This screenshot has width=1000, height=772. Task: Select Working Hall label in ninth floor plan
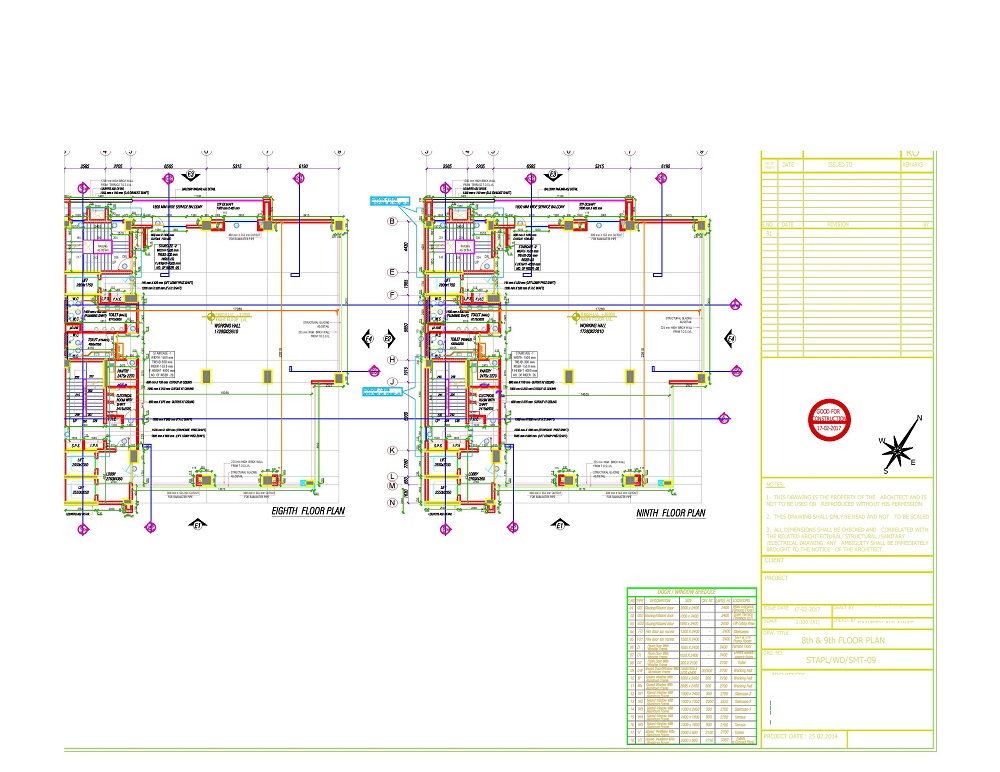588,327
